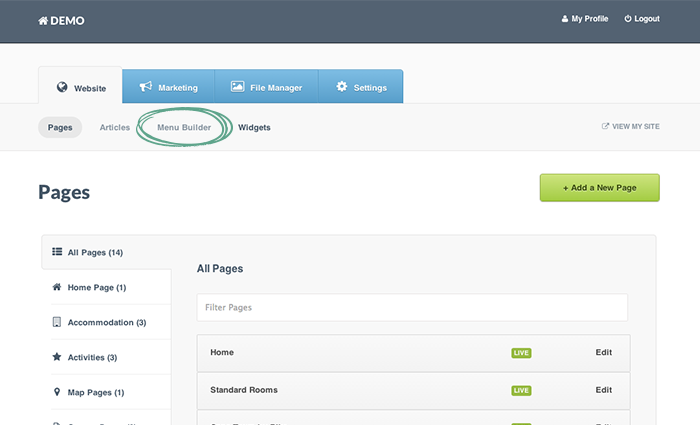Click the Activities star icon
The width and height of the screenshot is (700, 425).
point(57,357)
